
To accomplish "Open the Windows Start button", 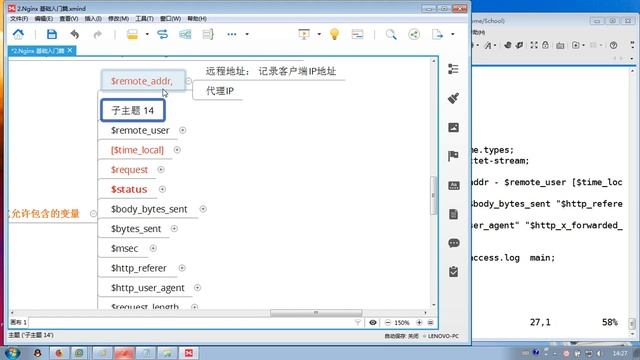I will [12, 353].
